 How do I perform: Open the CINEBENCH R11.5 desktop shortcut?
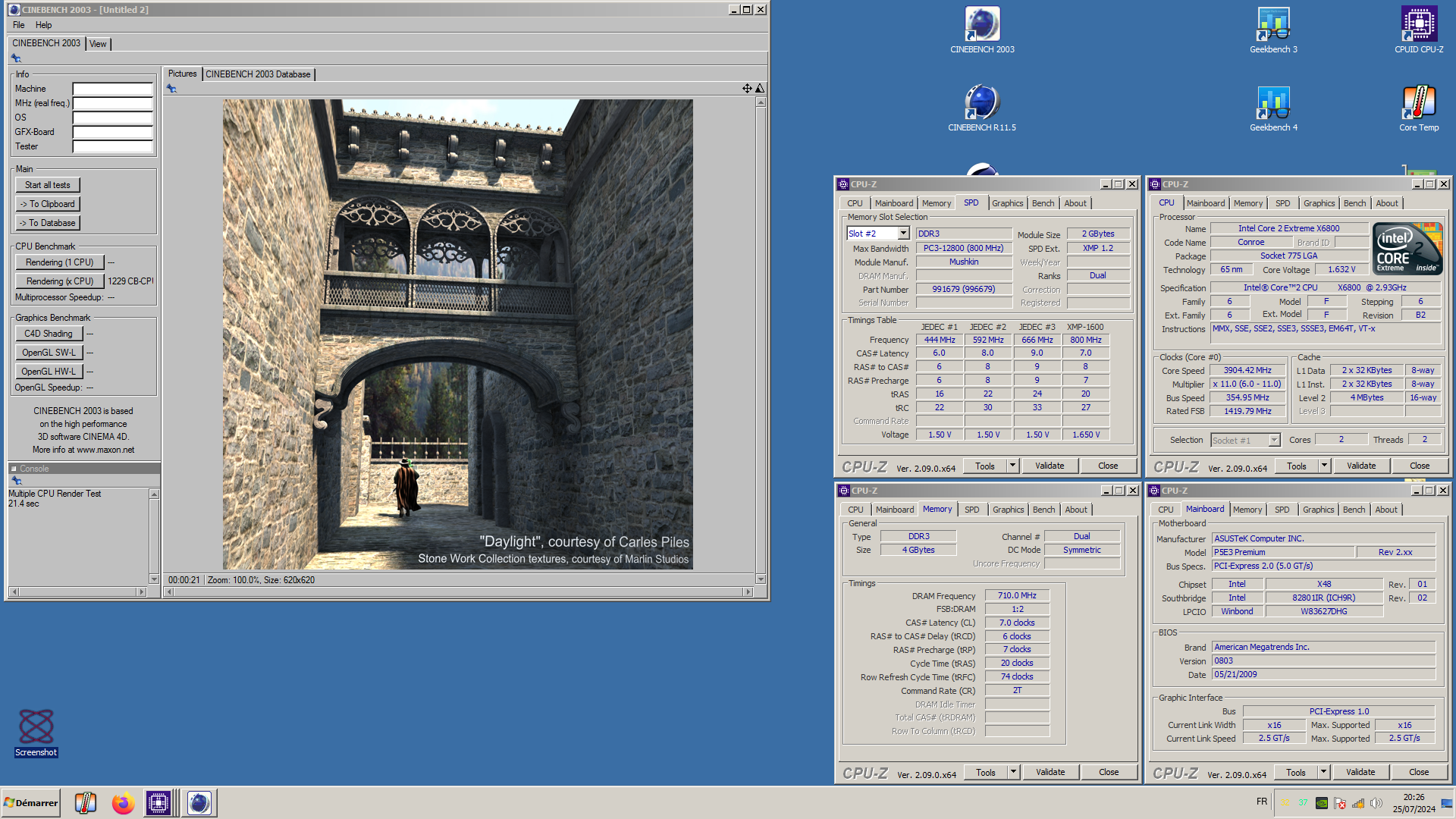982,108
